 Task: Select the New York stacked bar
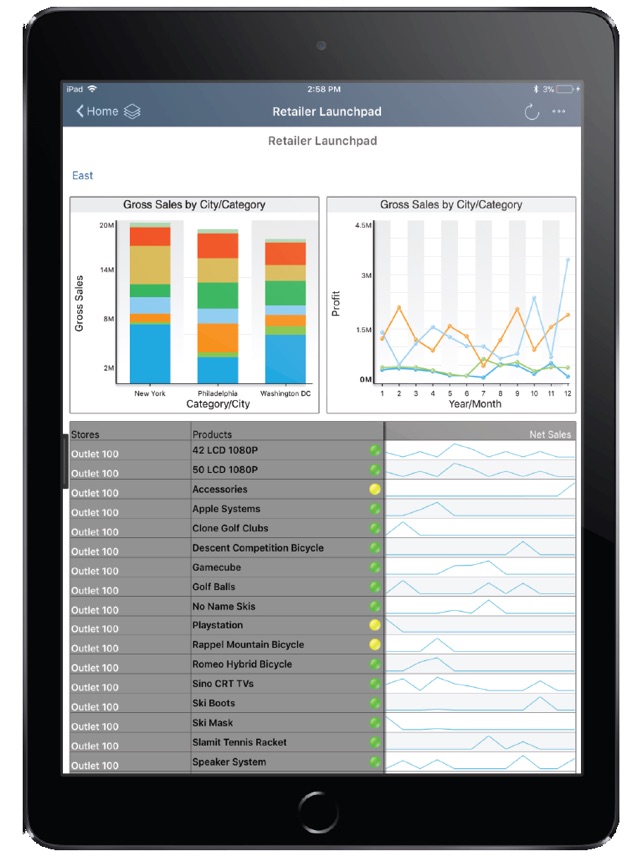(150, 303)
